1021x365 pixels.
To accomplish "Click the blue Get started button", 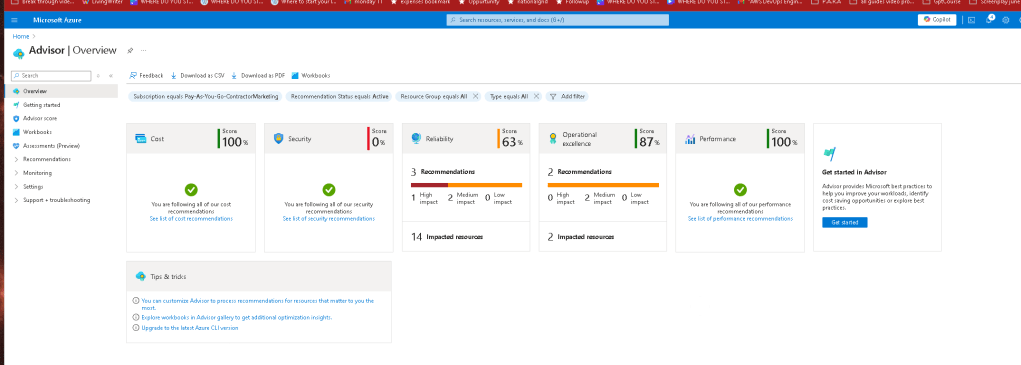I will tap(845, 223).
